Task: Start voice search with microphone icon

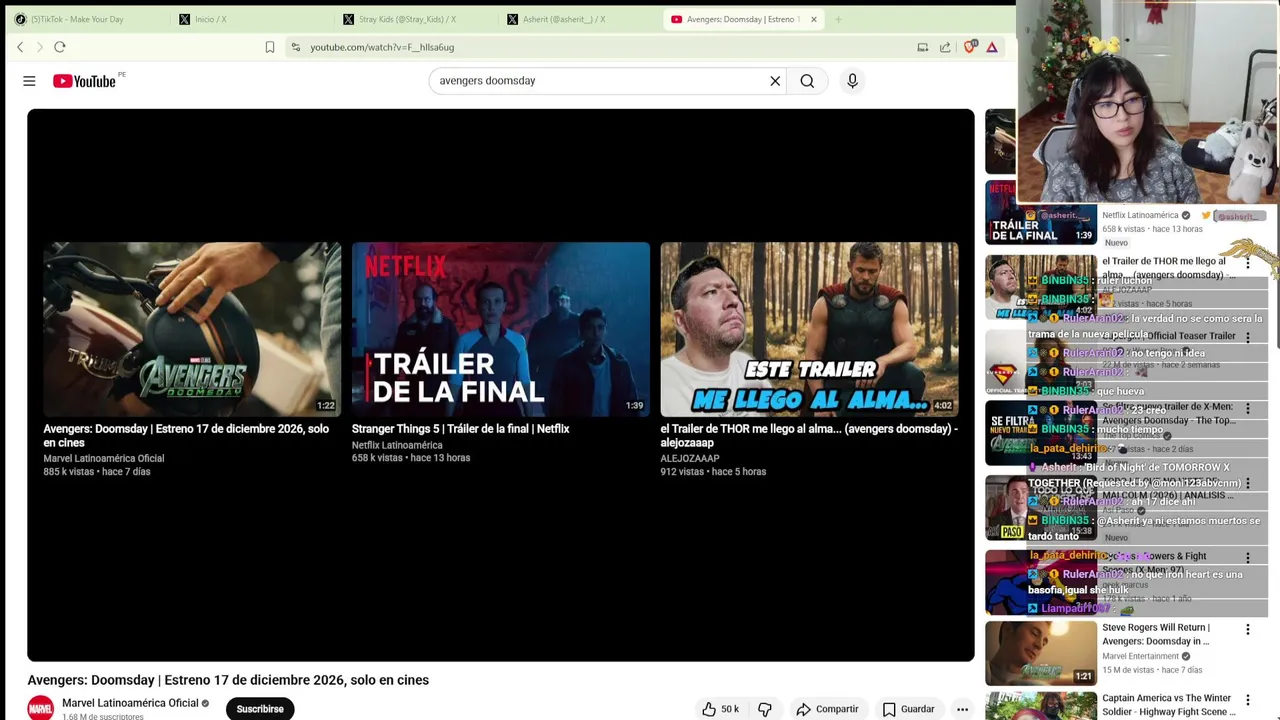Action: (x=852, y=81)
